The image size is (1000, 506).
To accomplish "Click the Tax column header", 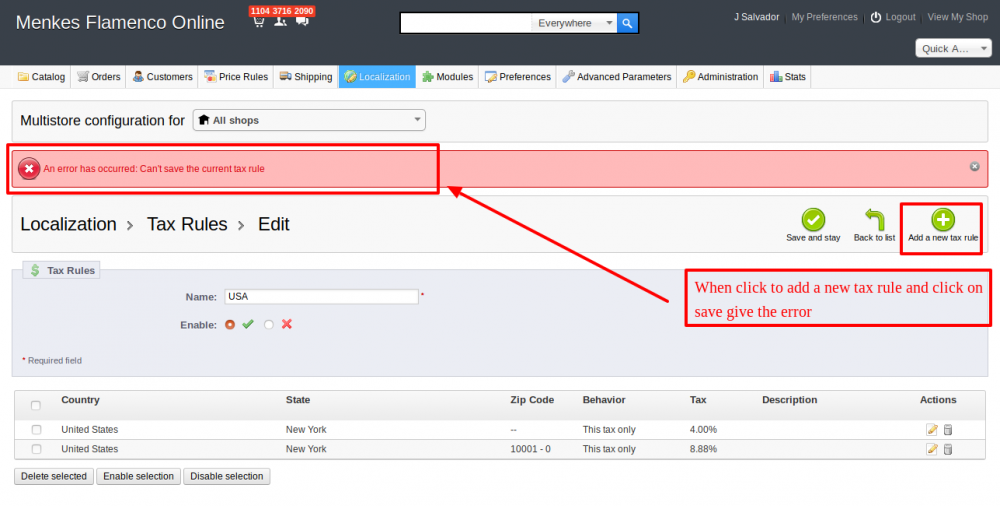I will (x=698, y=400).
